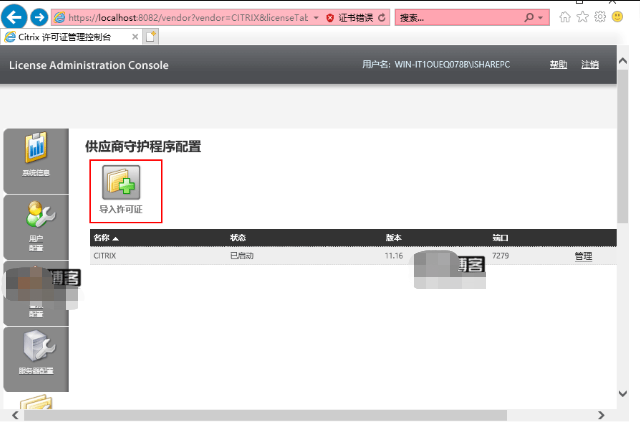640x427 pixels.
Task: Open the search provider dropdown arrow
Action: 540,18
